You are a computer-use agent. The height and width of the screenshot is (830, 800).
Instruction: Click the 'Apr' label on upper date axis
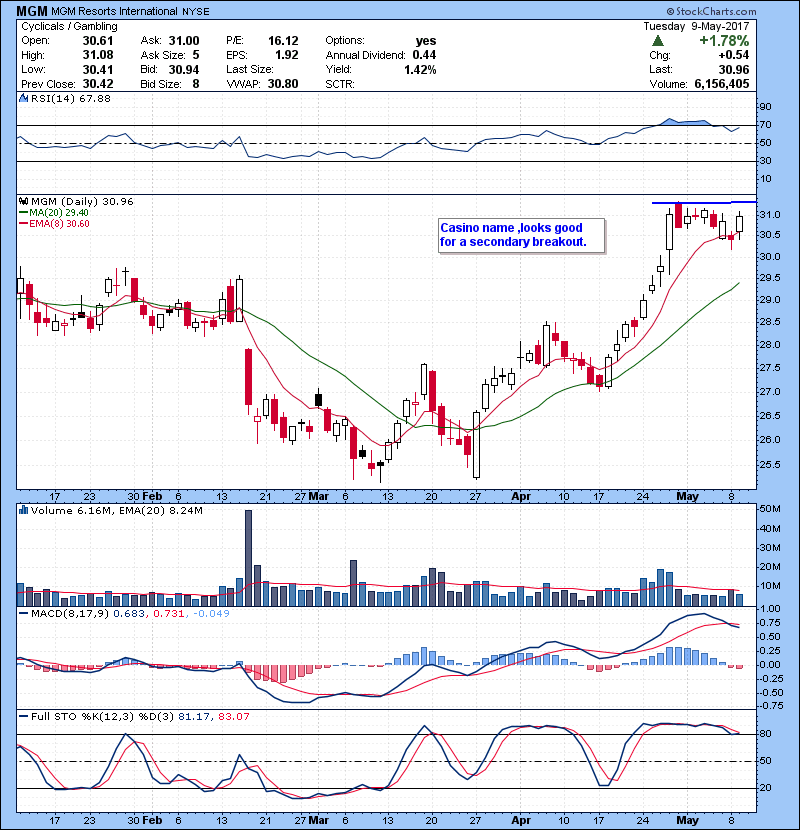coord(521,496)
